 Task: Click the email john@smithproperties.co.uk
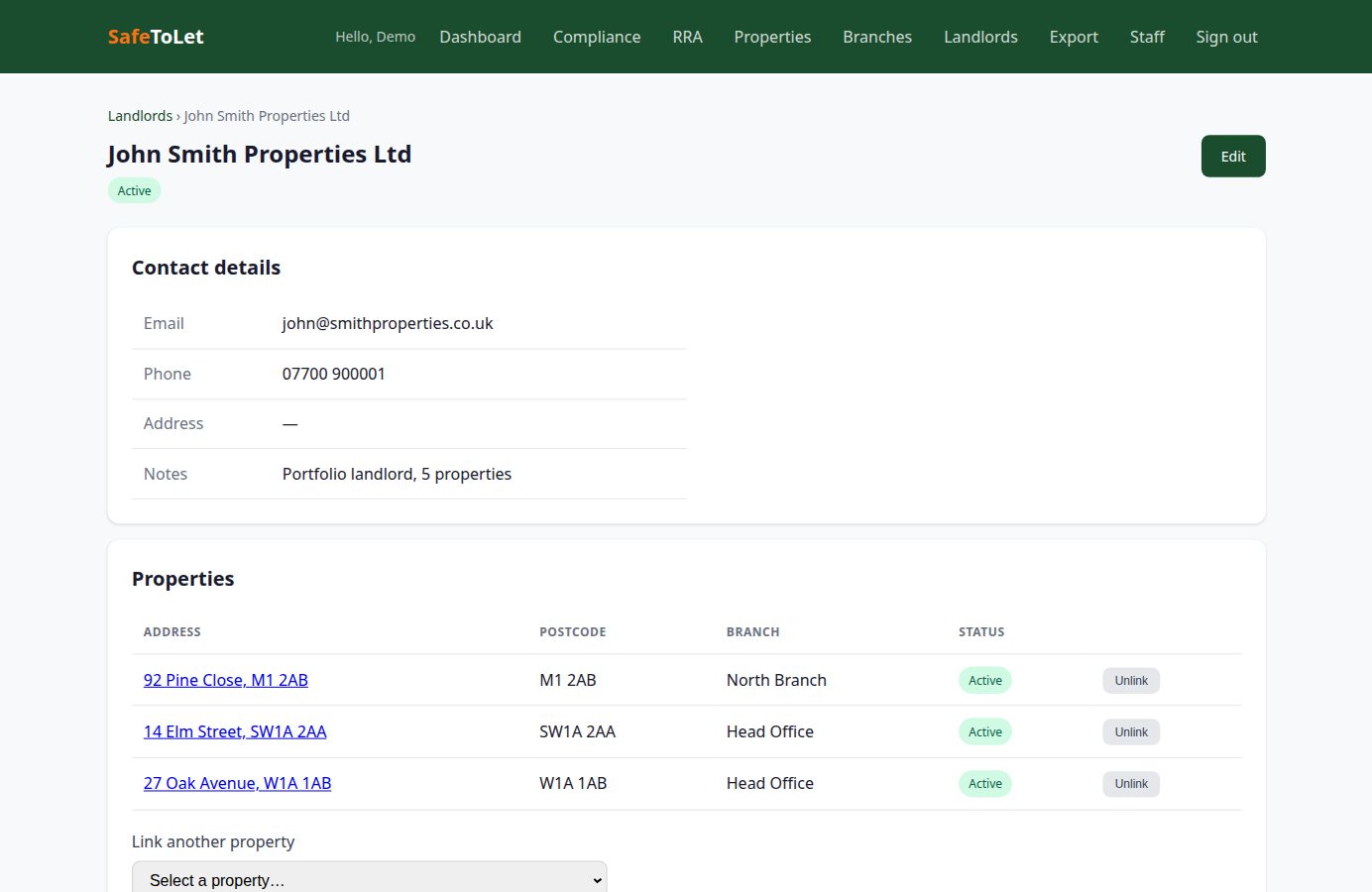(388, 323)
